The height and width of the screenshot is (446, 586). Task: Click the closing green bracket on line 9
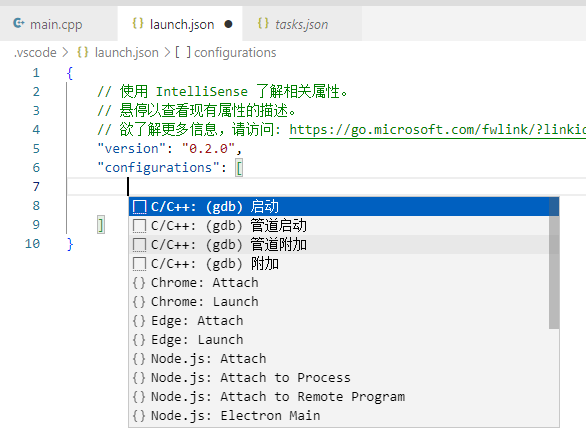click(101, 225)
